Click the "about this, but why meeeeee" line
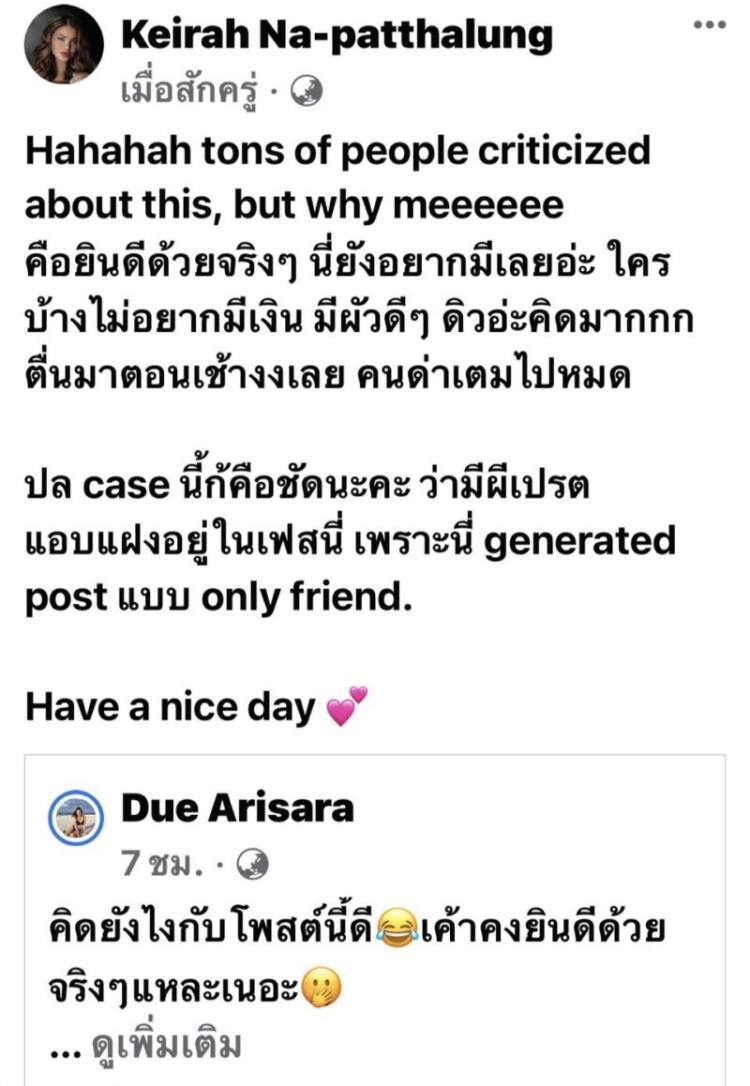 tap(294, 205)
